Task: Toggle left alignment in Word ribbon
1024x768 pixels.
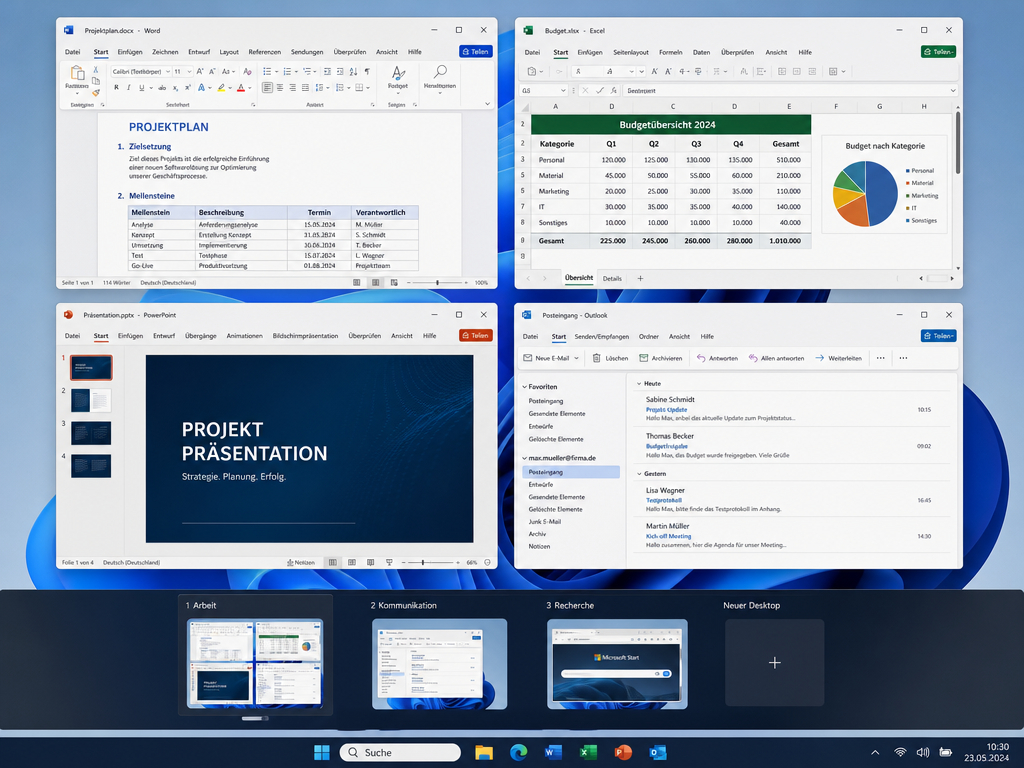Action: 268,88
